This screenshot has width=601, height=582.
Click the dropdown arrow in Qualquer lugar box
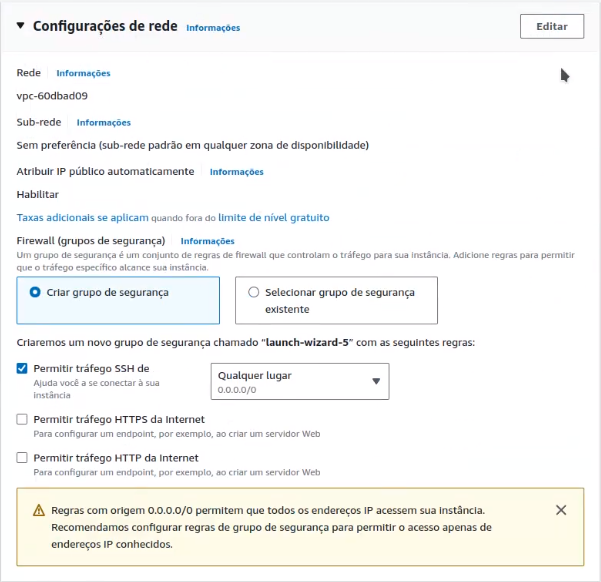pos(376,381)
